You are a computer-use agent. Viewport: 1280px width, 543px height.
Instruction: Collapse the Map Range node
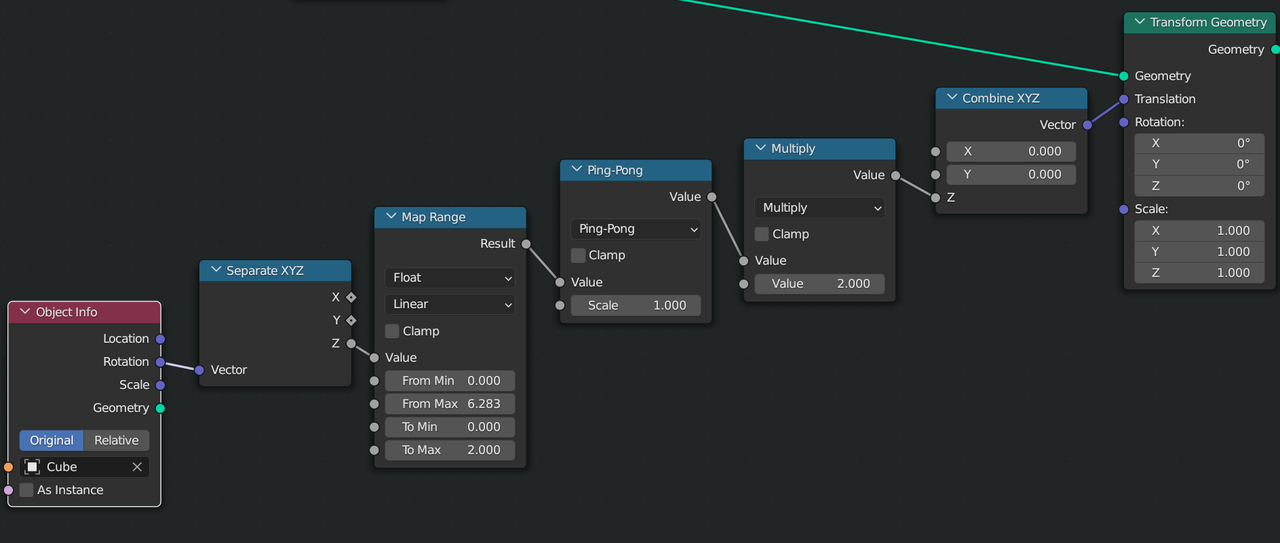tap(390, 217)
